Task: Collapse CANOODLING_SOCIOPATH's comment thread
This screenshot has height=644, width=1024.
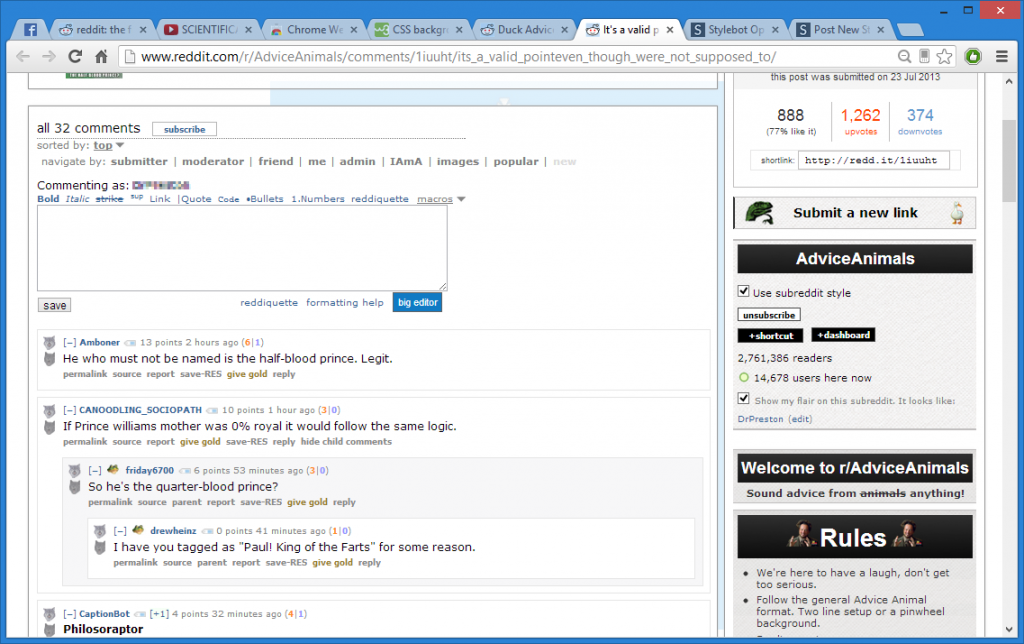Action: point(70,411)
